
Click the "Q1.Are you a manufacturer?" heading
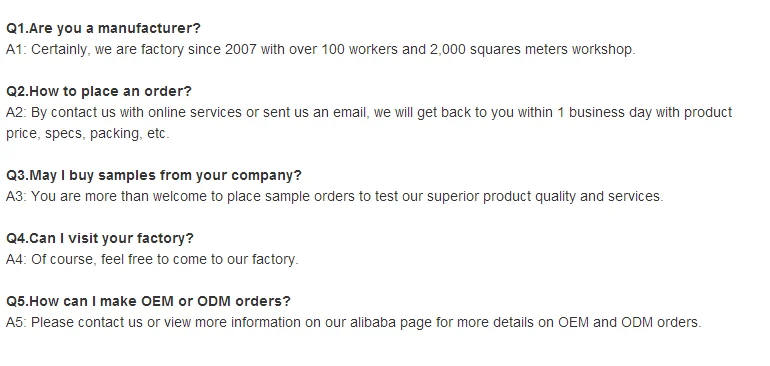click(103, 28)
